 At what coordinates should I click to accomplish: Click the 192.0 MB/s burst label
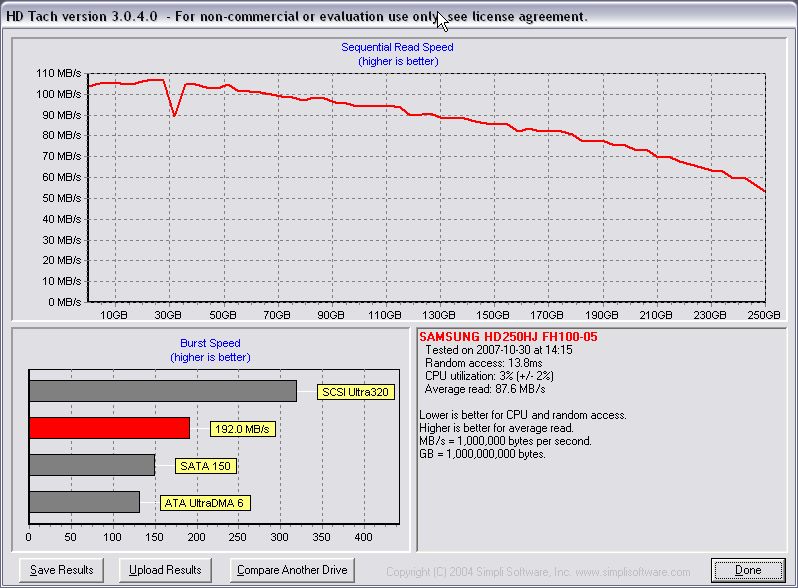tap(243, 429)
